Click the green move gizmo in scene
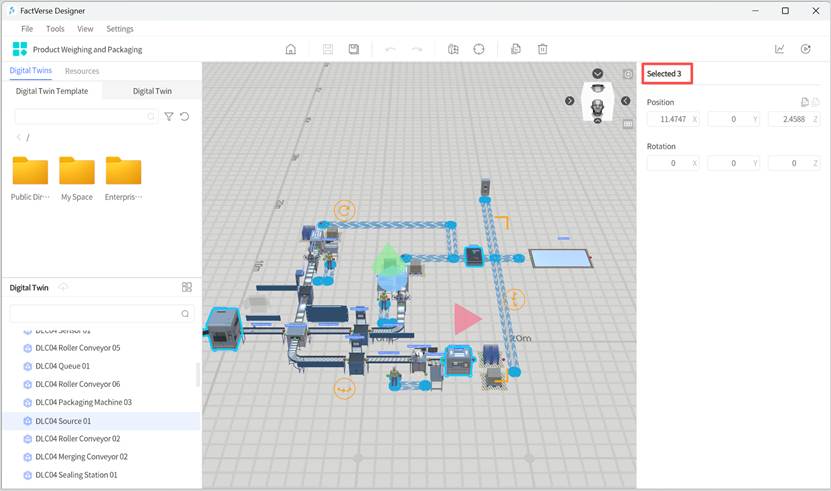Image resolution: width=831 pixels, height=491 pixels. (388, 260)
